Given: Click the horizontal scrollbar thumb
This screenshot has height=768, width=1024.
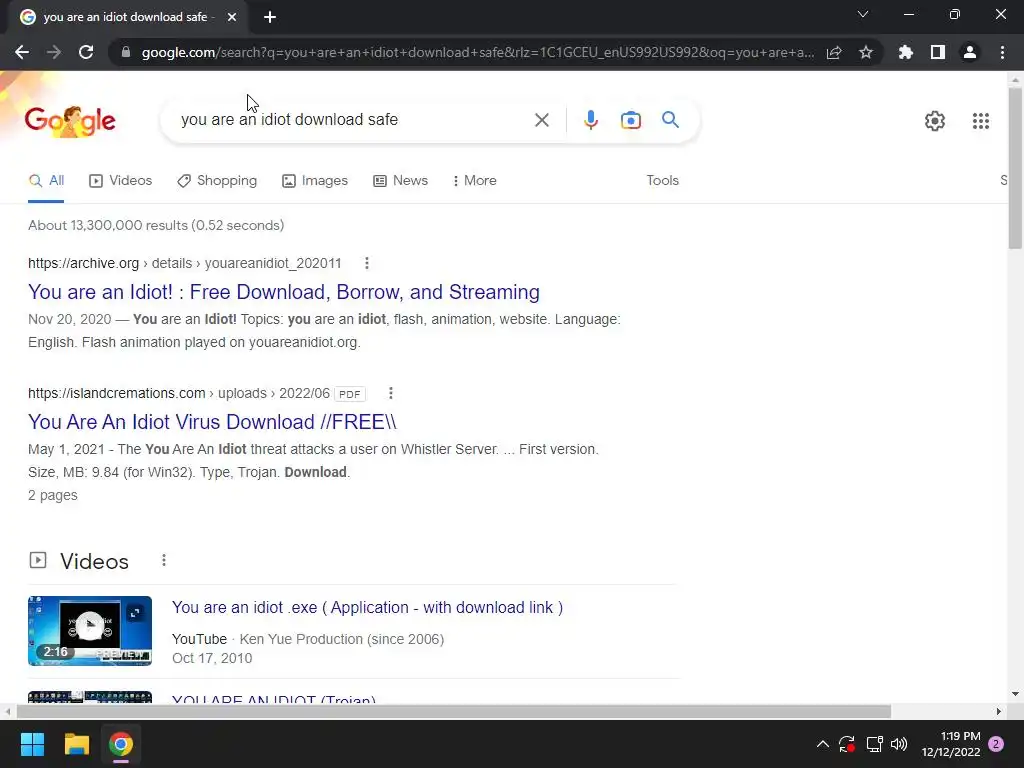Looking at the screenshot, I should (453, 711).
